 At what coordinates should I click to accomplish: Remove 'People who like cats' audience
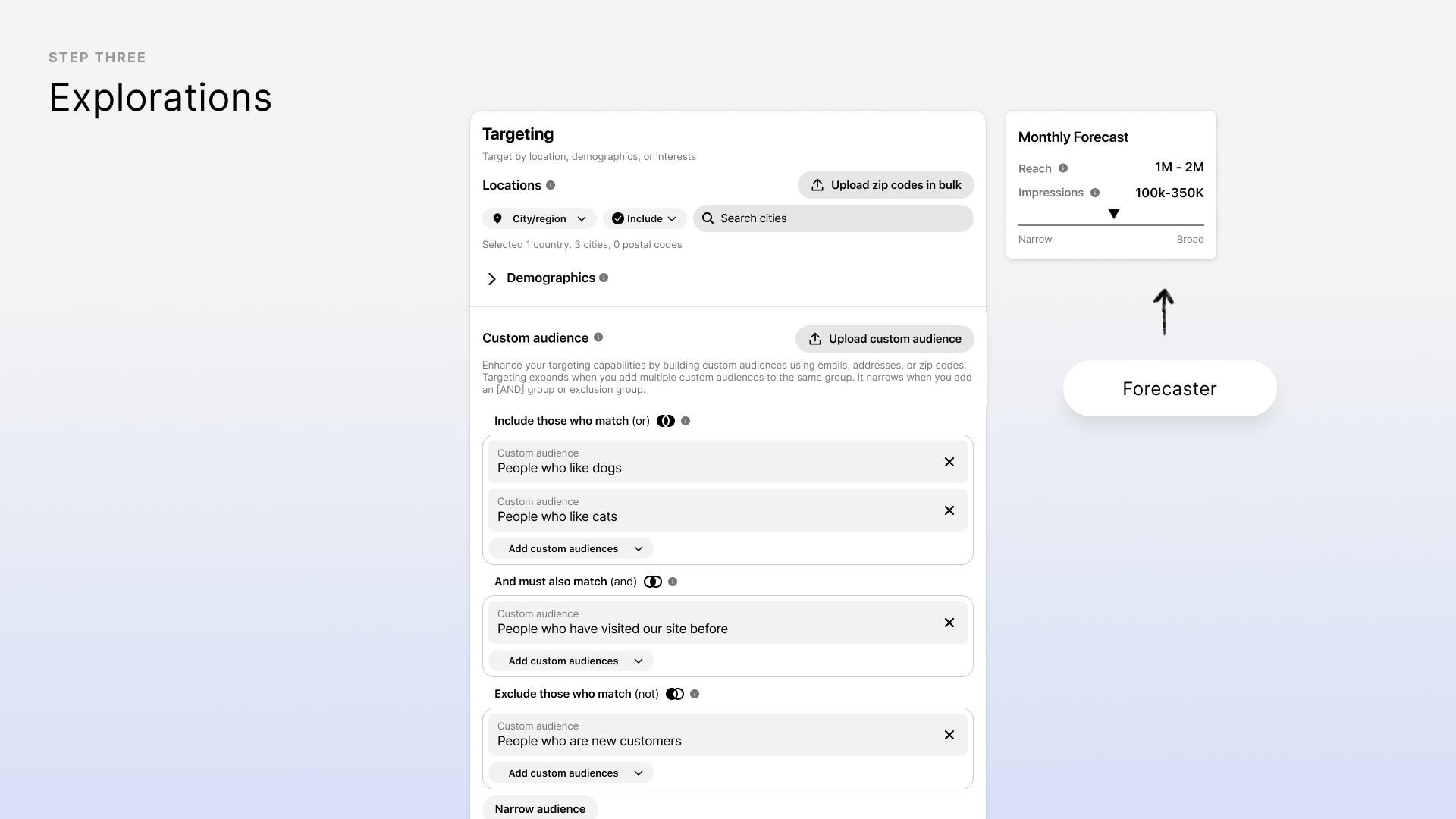(949, 510)
